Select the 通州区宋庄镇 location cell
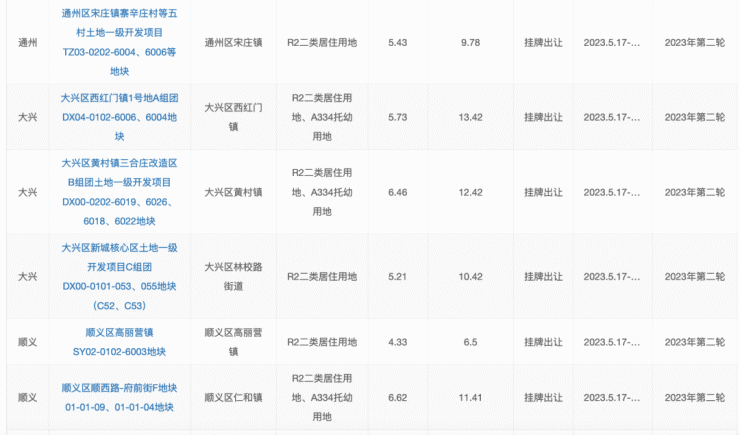 pos(233,43)
